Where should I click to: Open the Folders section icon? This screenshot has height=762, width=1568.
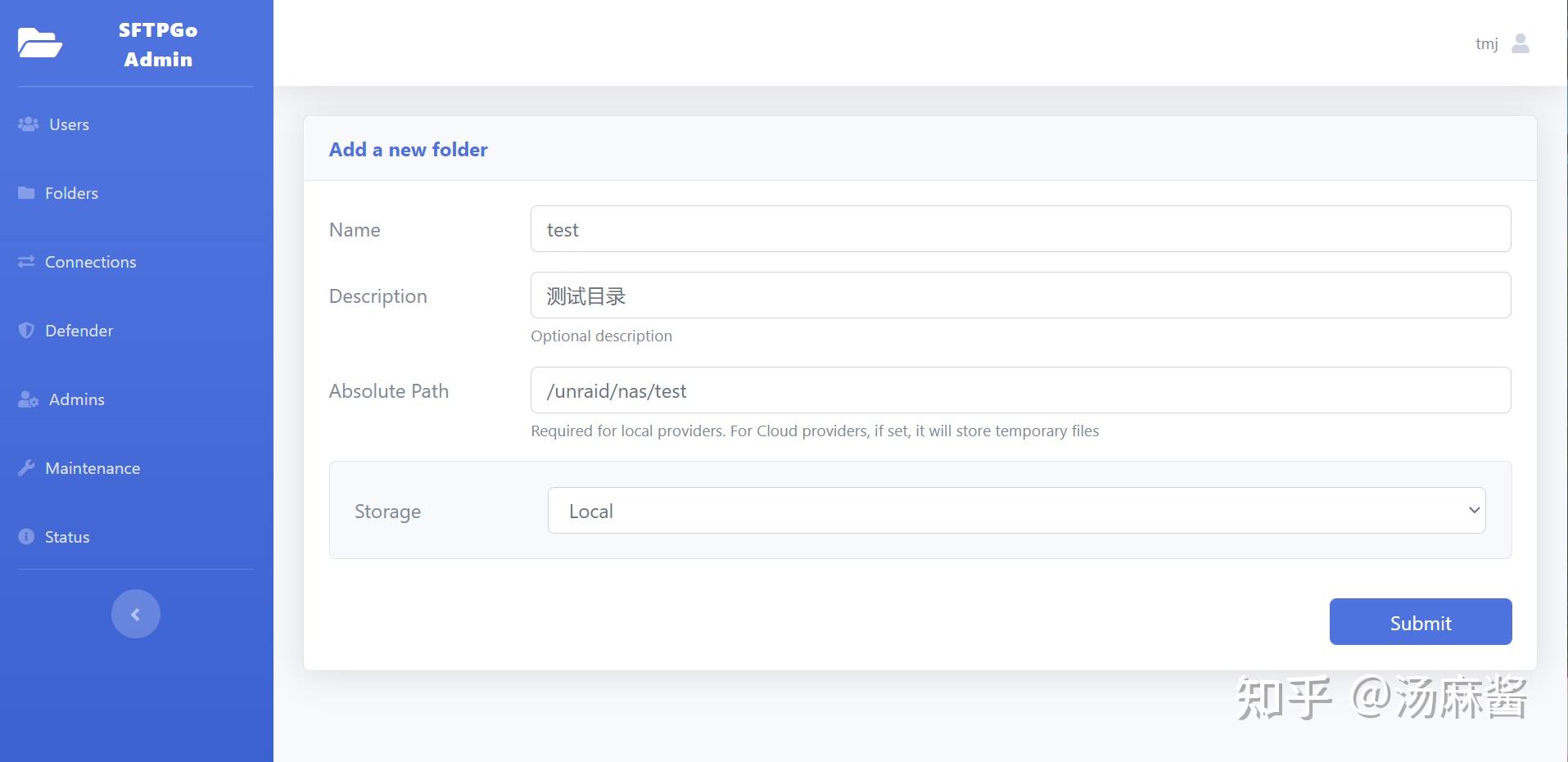click(x=25, y=192)
